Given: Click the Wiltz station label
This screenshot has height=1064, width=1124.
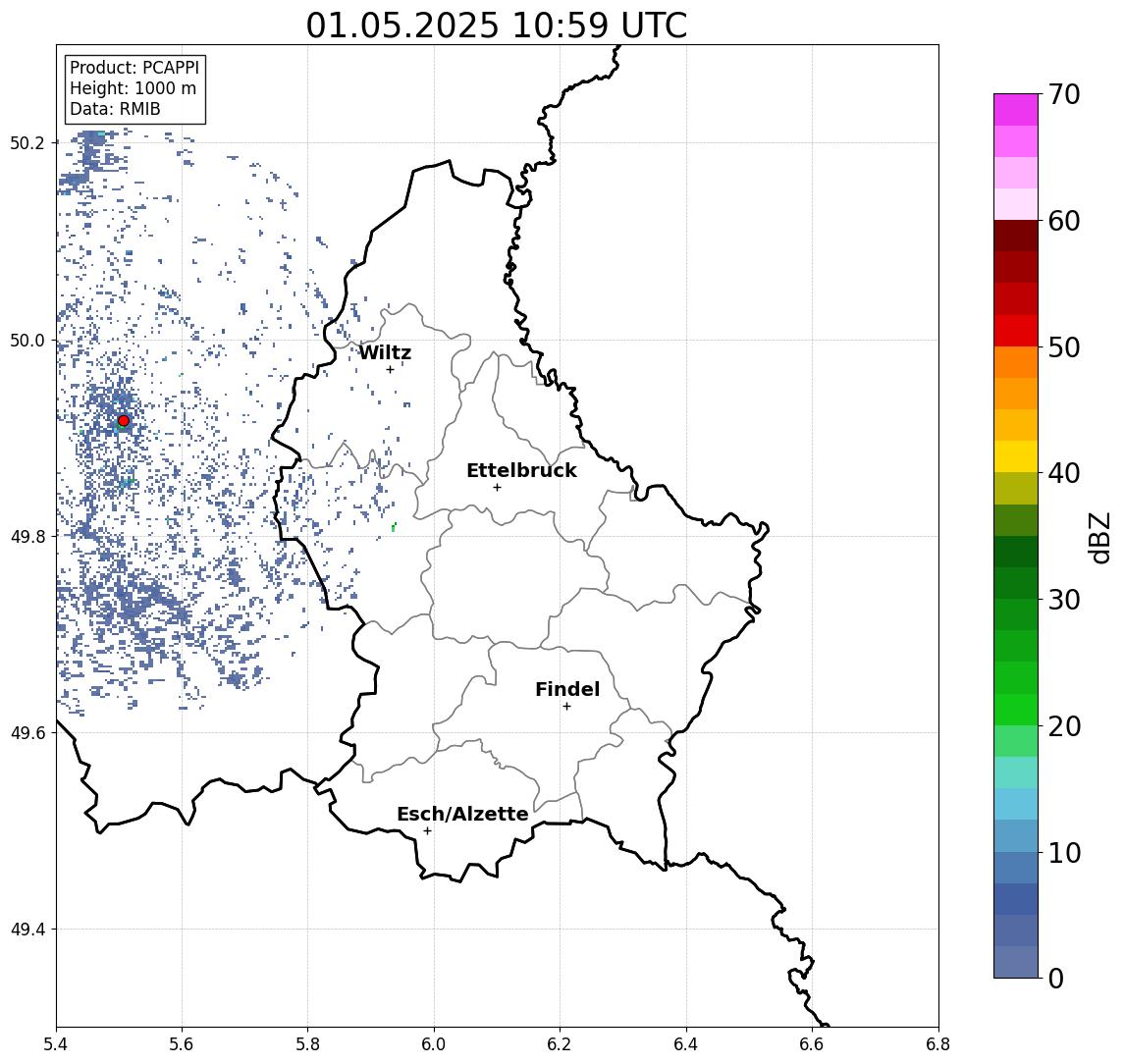Looking at the screenshot, I should (x=385, y=352).
